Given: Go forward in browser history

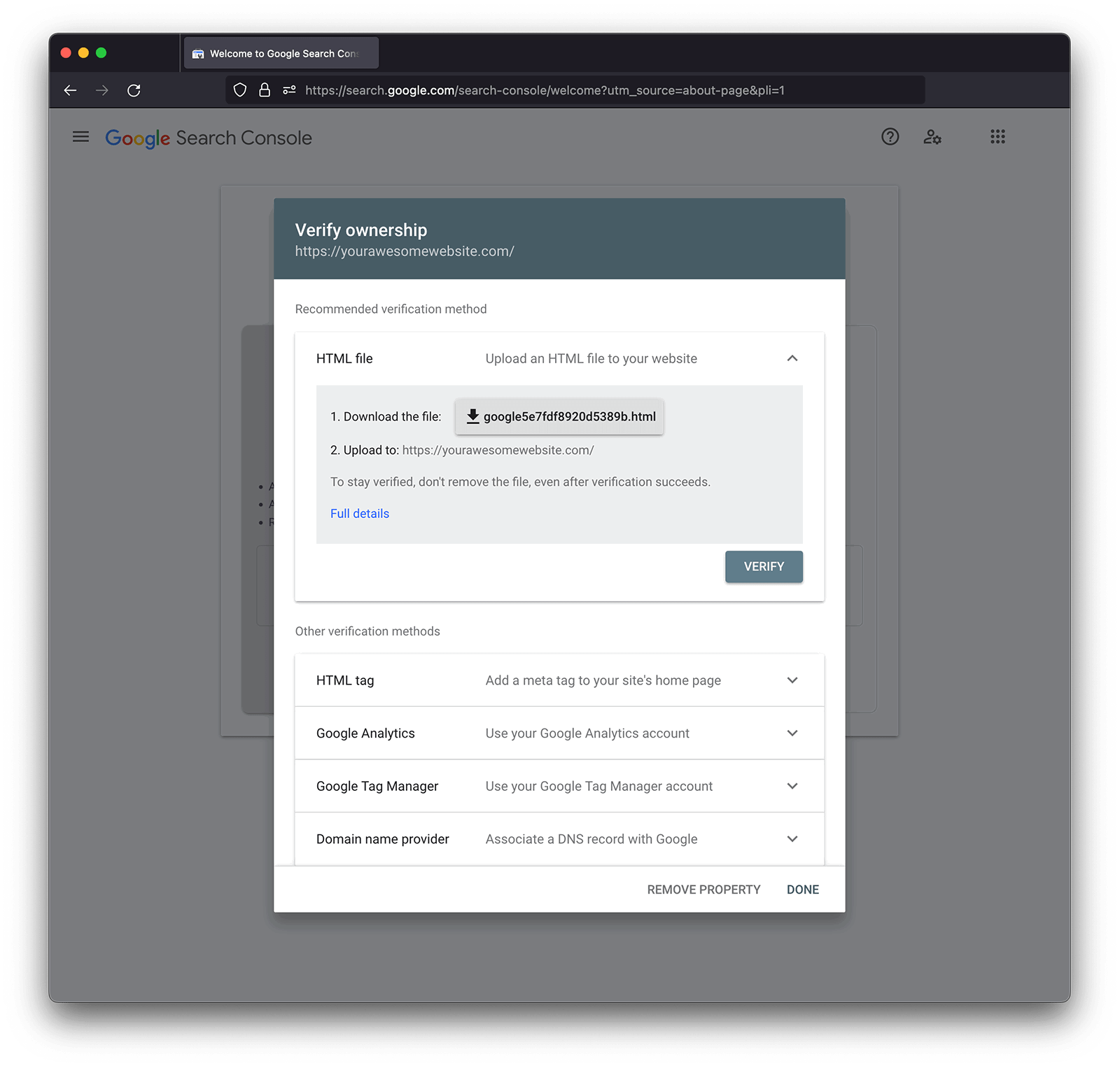Looking at the screenshot, I should 102,90.
